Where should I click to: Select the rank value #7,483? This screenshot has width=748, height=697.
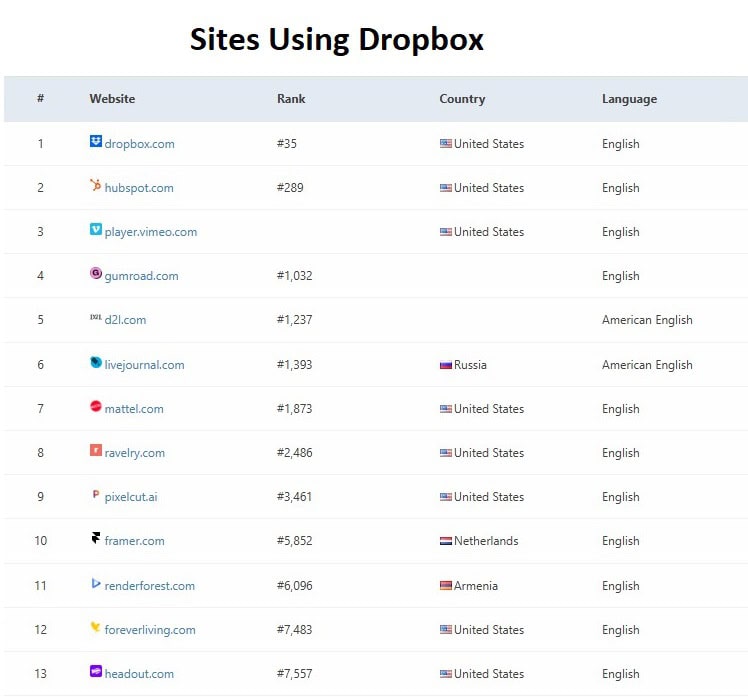294,630
